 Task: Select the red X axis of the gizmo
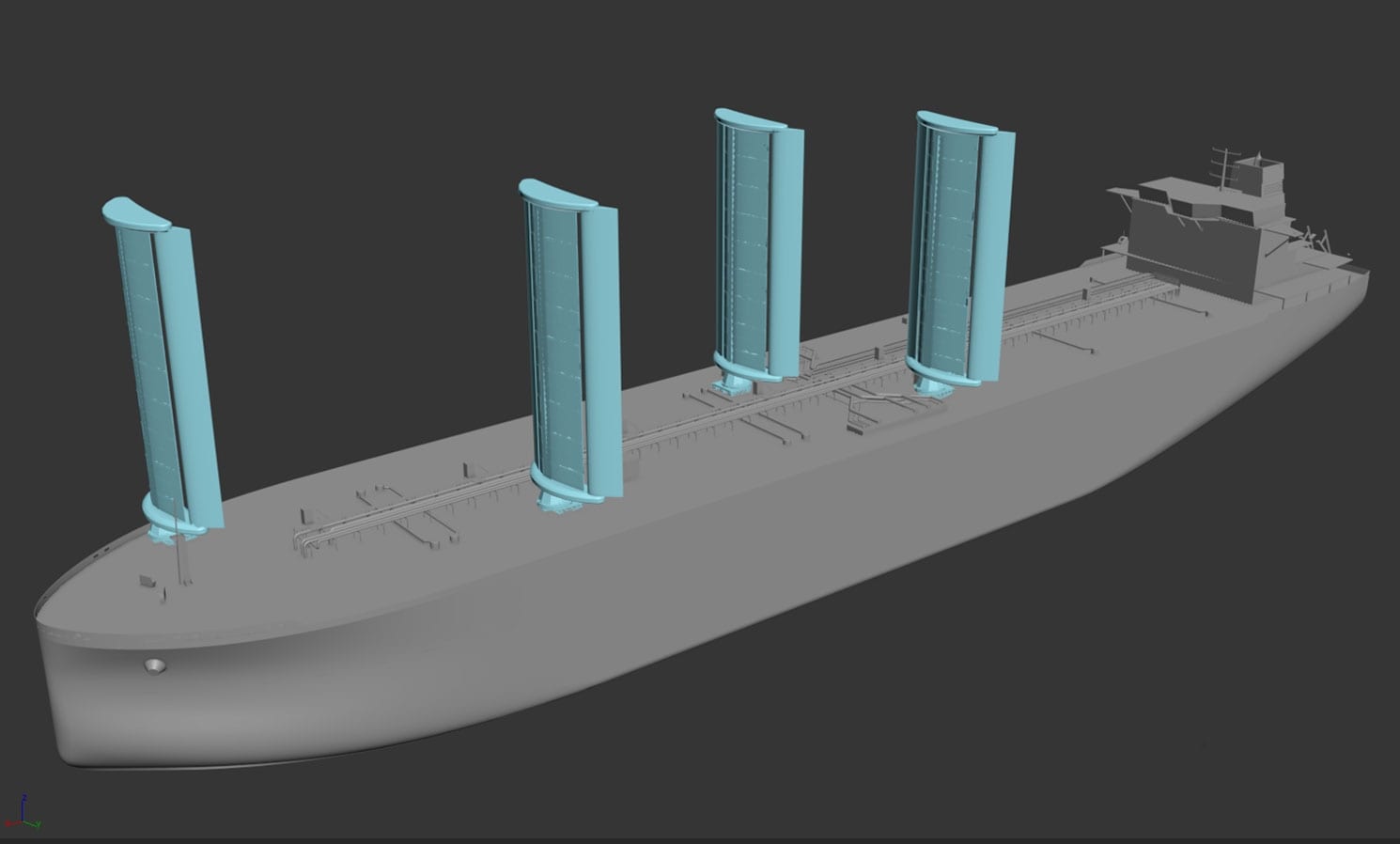[11, 824]
